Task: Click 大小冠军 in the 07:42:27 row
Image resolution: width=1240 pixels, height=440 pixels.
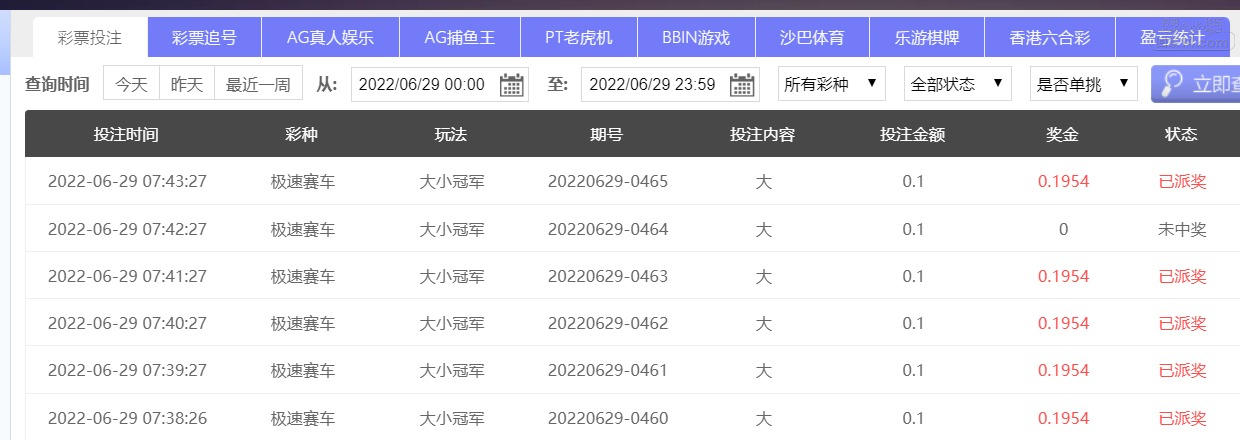Action: [x=452, y=229]
